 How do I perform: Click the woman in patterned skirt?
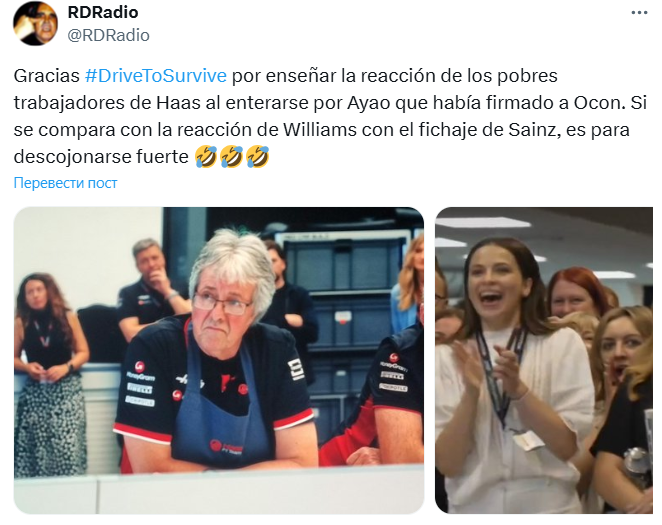coord(48,373)
